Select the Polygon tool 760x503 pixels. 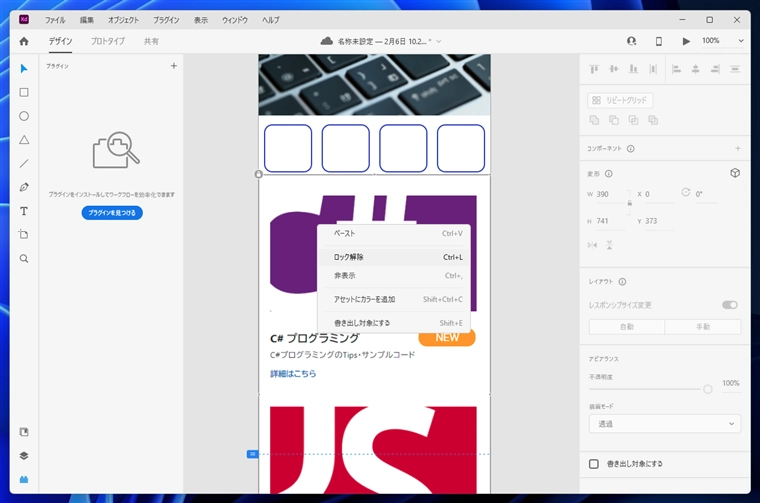[x=24, y=140]
